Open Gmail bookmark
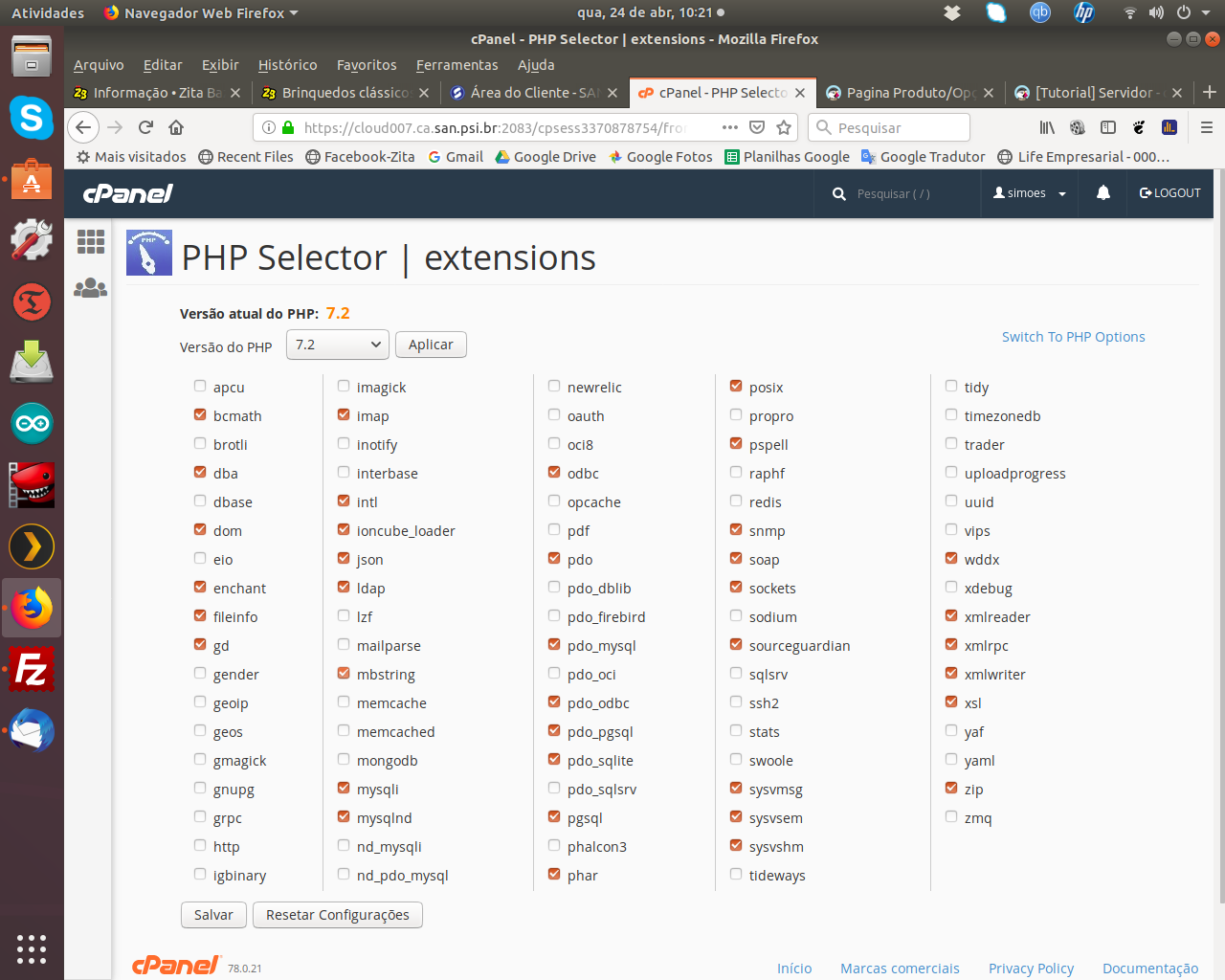This screenshot has height=980, width=1225. (455, 157)
